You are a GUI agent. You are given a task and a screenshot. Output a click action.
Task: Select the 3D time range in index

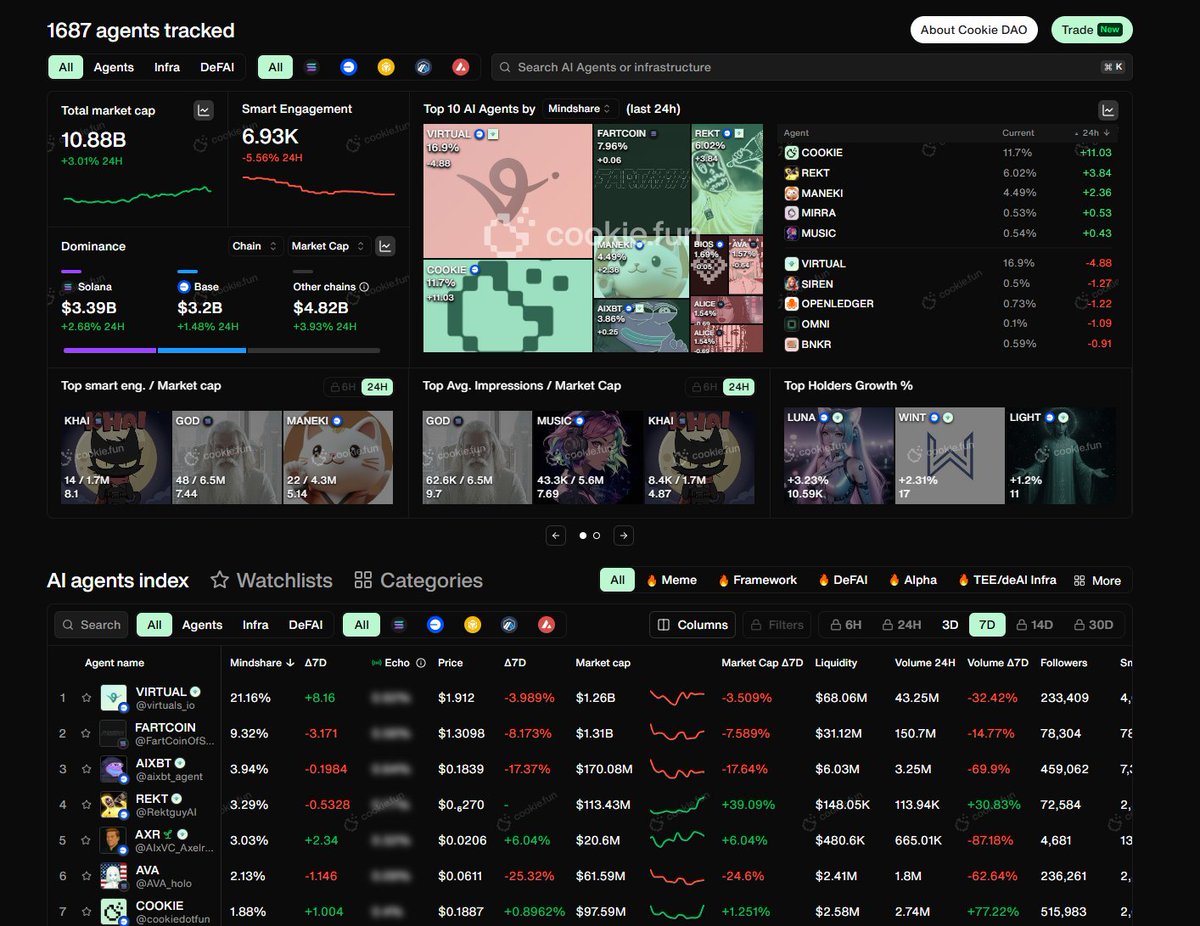click(950, 625)
